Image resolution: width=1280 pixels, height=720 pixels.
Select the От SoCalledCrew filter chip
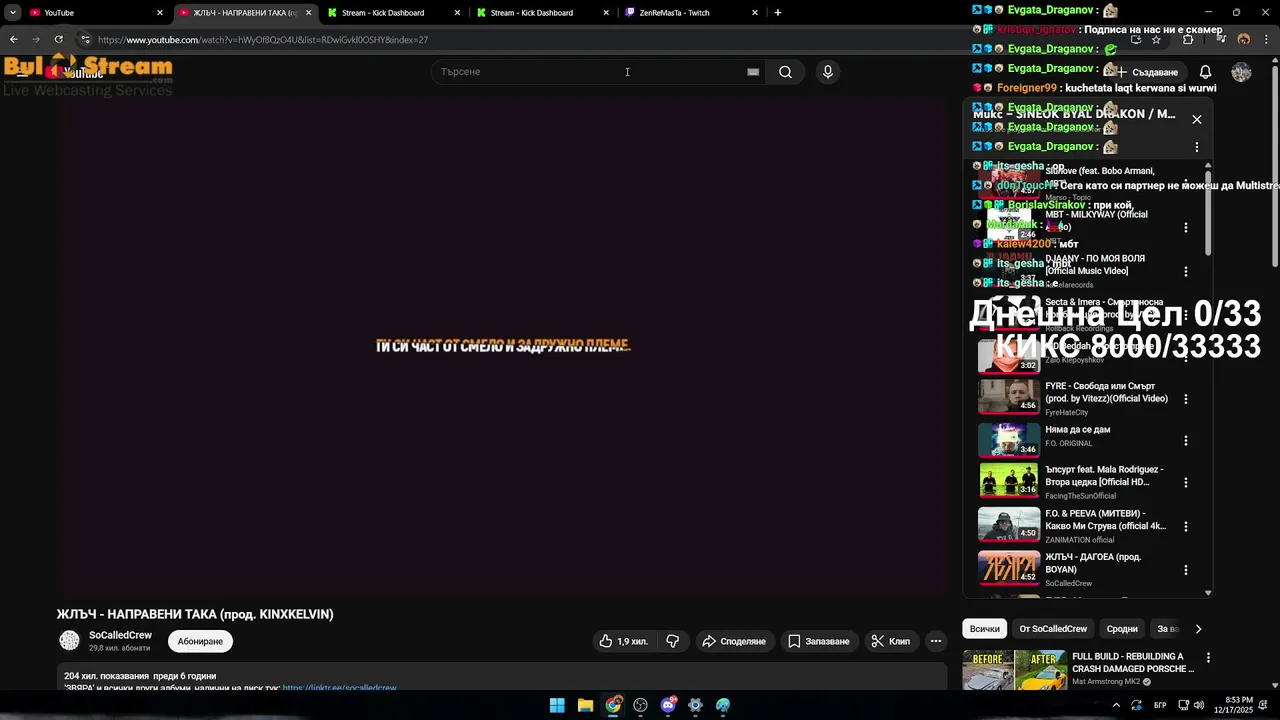coord(1053,629)
